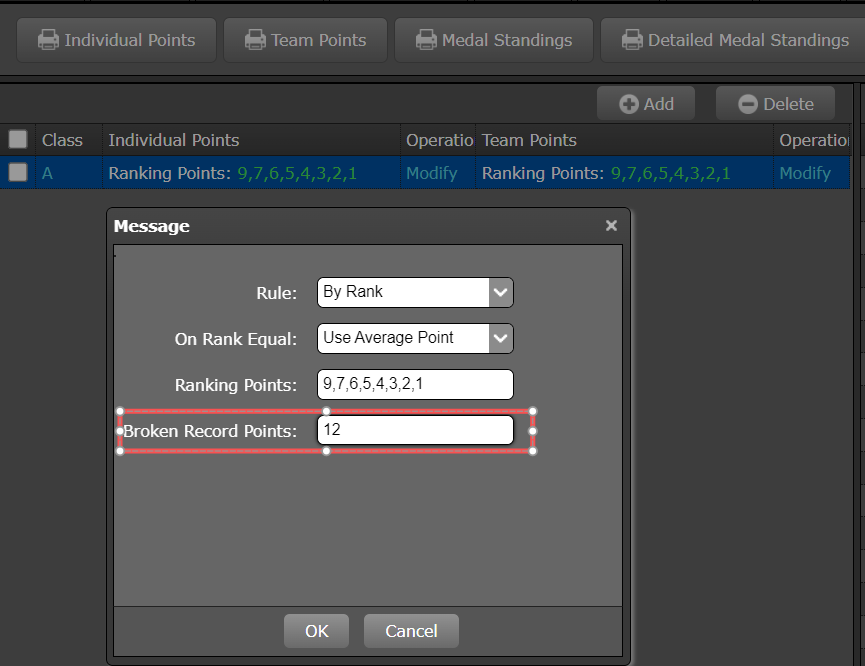Focus the Ranking Points text field
865x666 pixels.
(415, 384)
